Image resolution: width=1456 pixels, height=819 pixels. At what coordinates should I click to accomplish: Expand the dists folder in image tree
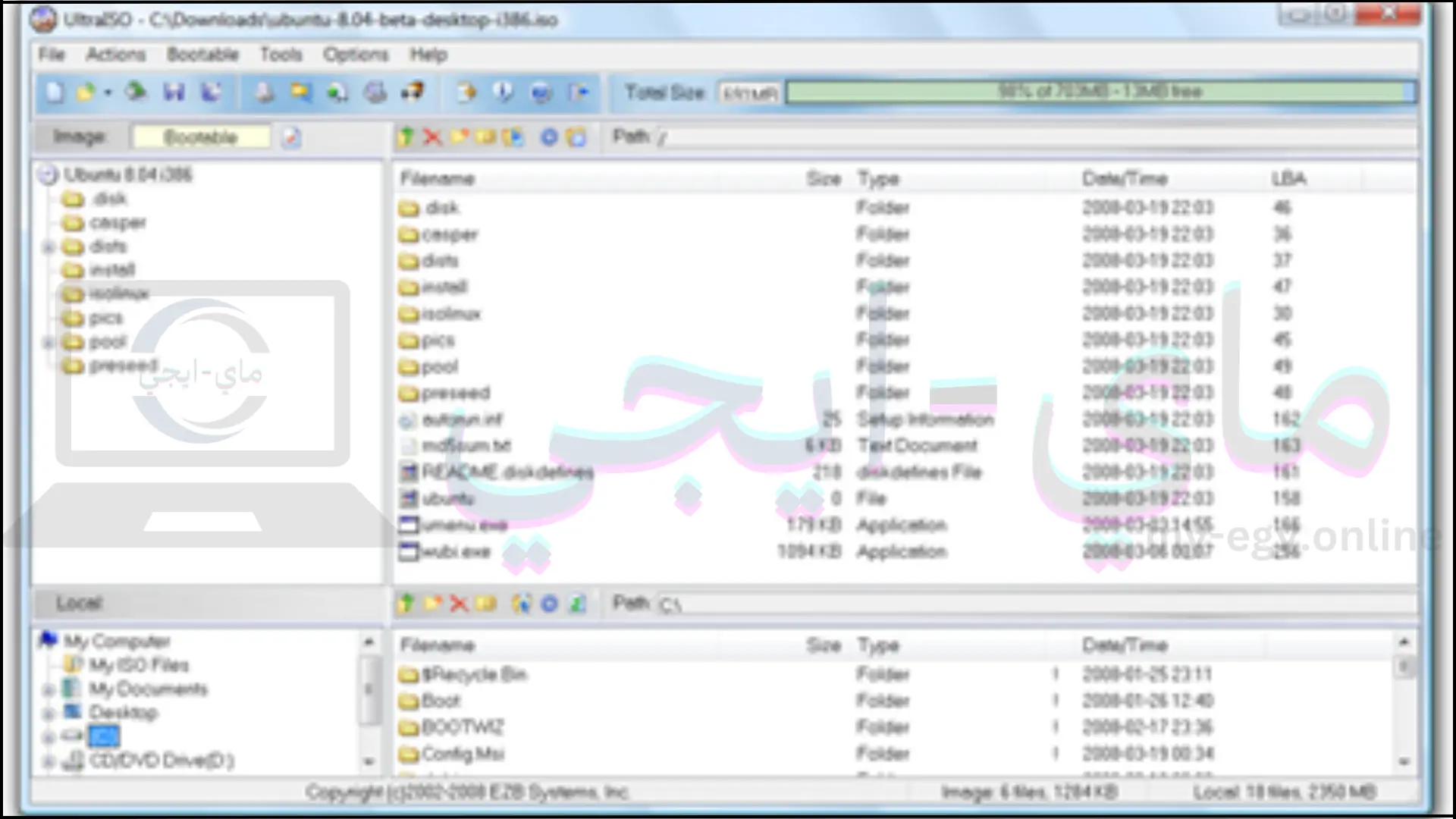pyautogui.click(x=49, y=246)
